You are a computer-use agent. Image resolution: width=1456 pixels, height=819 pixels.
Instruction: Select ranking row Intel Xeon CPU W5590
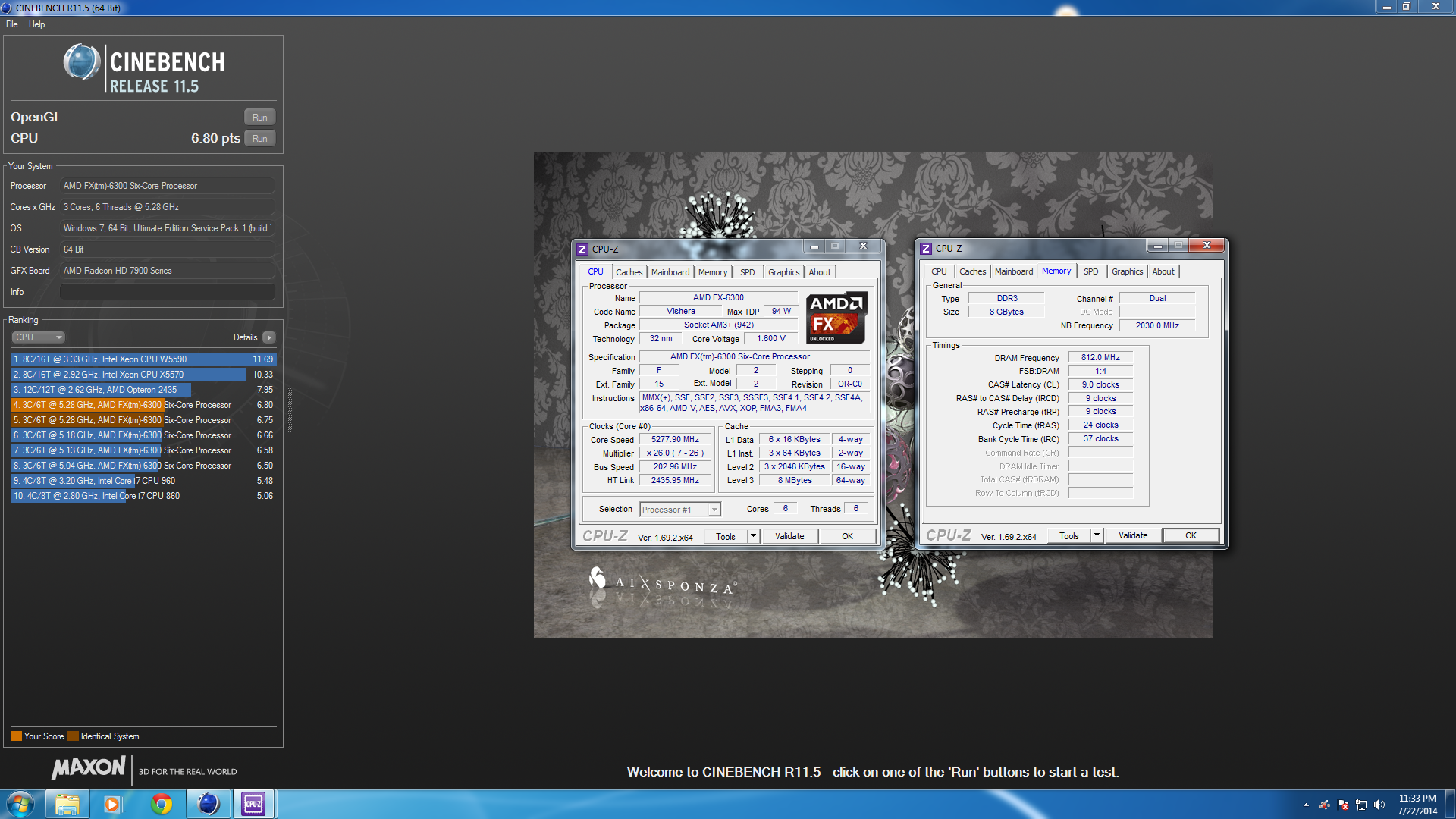pyautogui.click(x=143, y=359)
